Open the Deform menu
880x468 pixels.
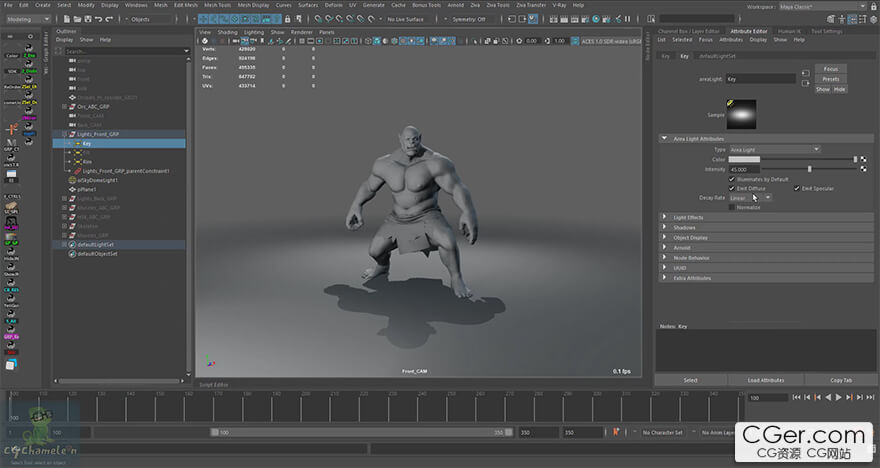click(x=333, y=5)
